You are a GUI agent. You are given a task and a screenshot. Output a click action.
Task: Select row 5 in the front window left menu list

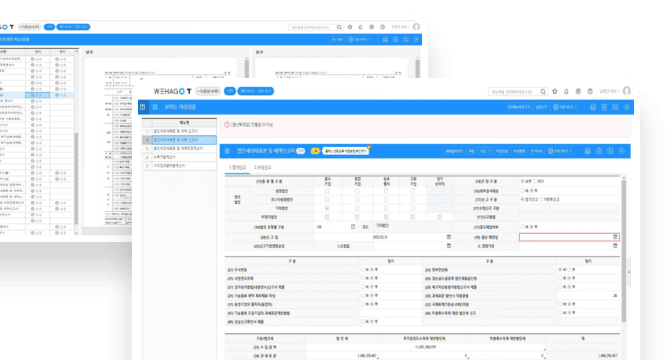click(180, 165)
